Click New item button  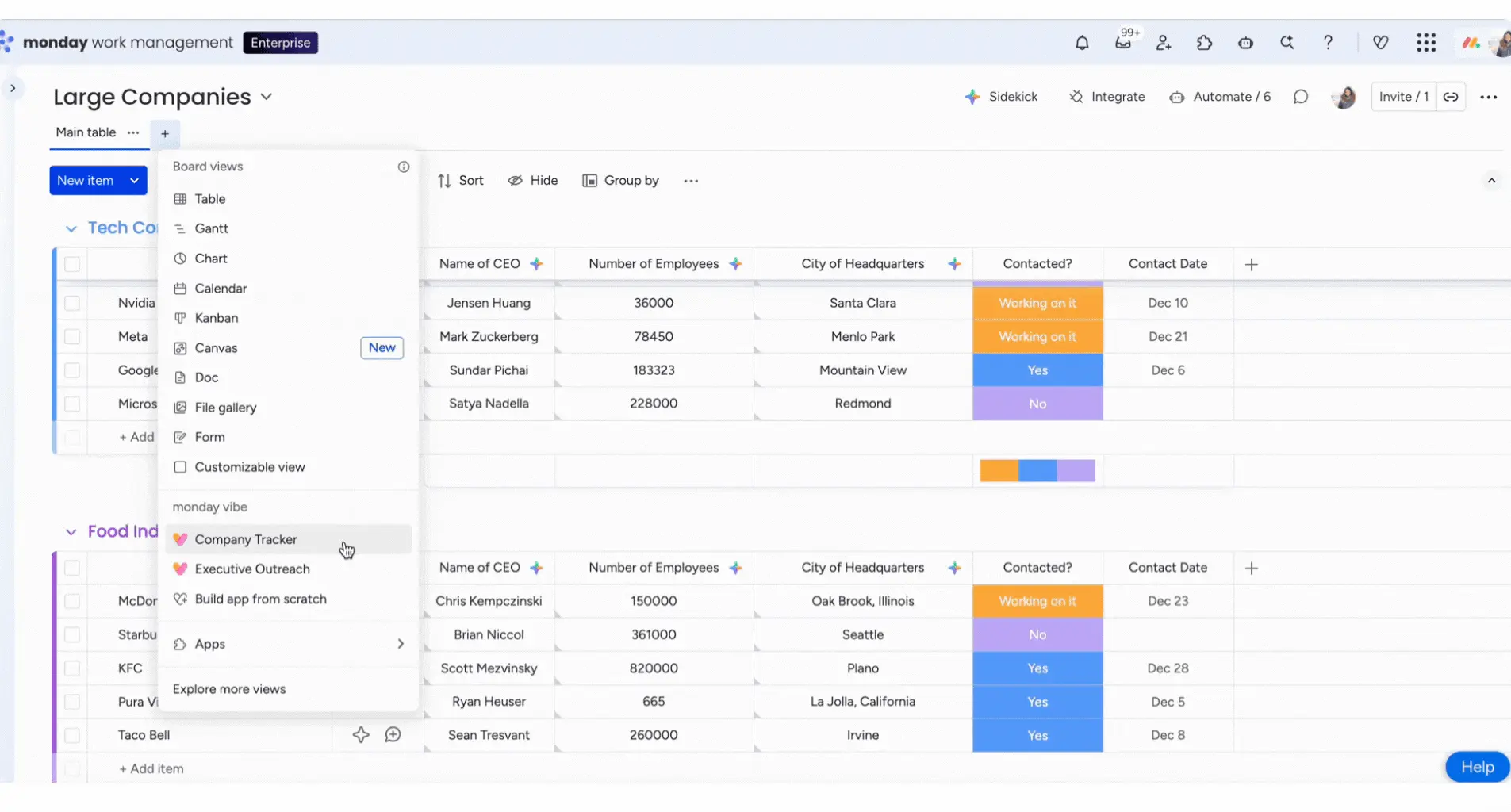pos(86,181)
